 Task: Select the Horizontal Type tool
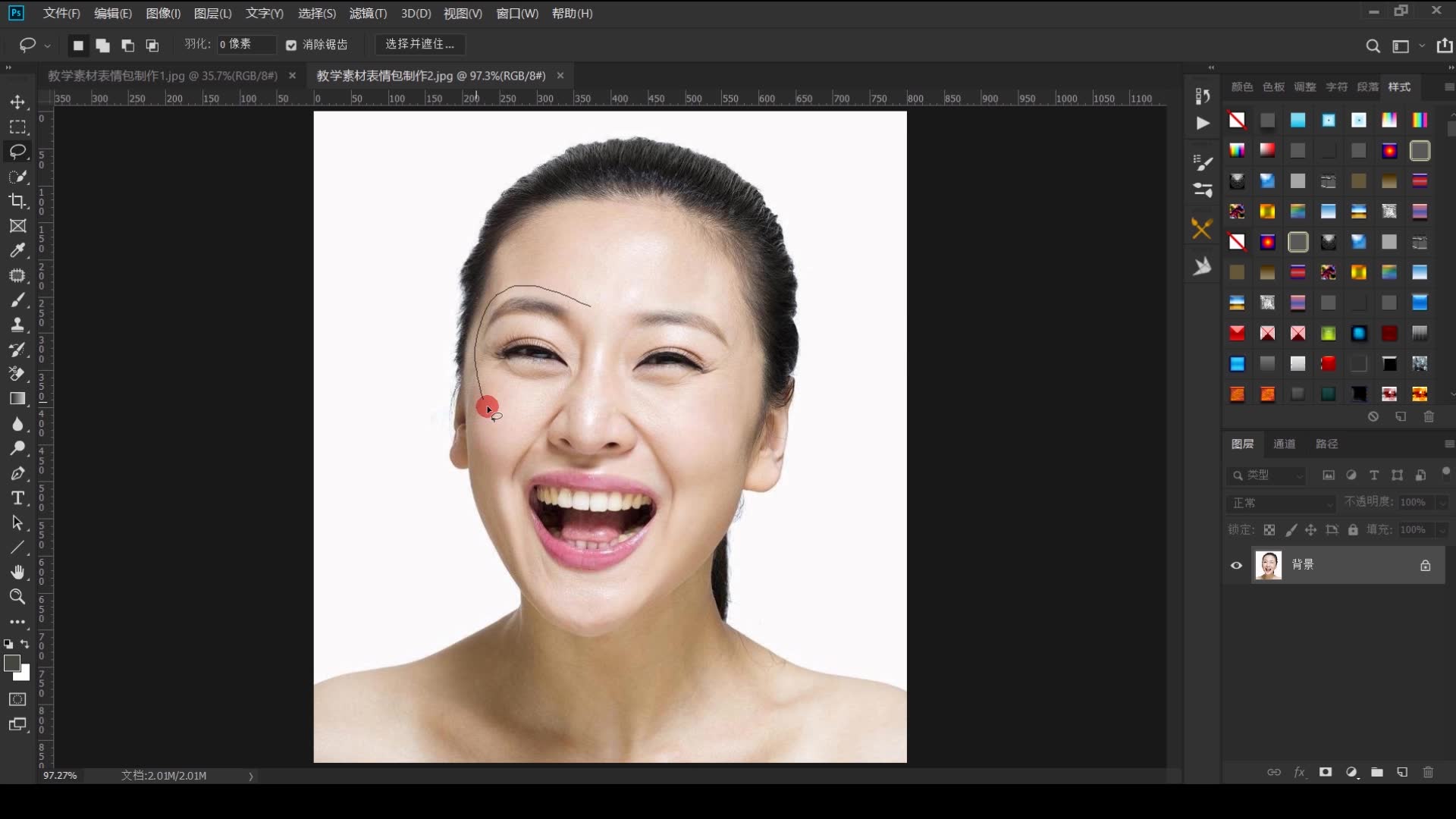pos(17,498)
